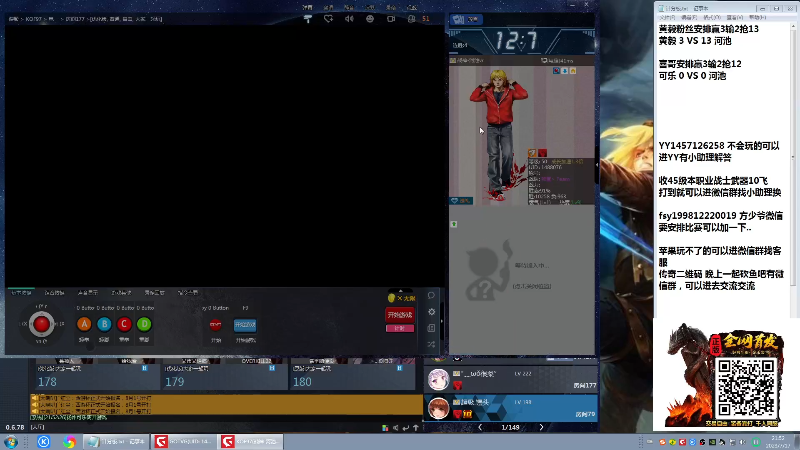
Task: Click the green D button
Action: pos(144,324)
